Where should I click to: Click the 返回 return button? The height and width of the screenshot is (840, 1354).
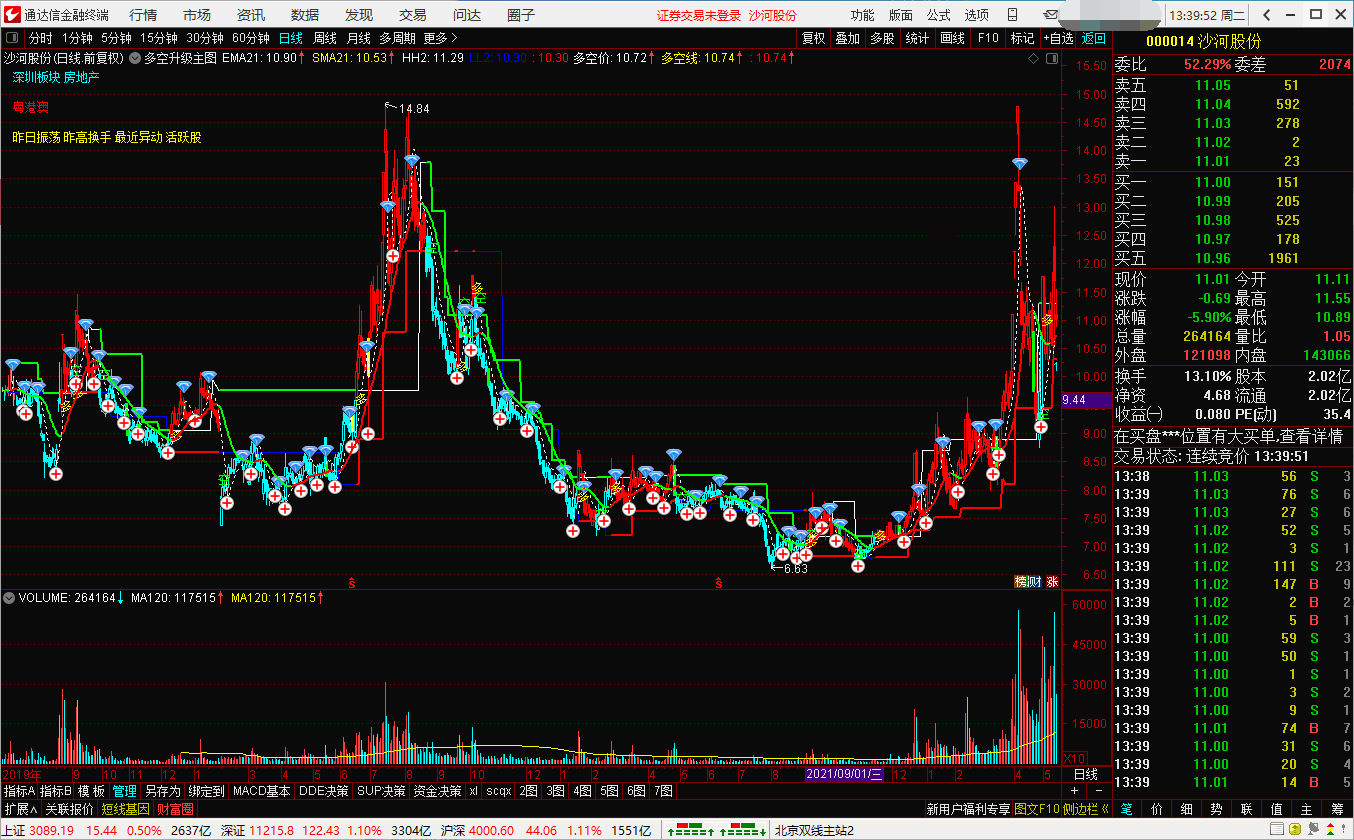tap(1094, 38)
